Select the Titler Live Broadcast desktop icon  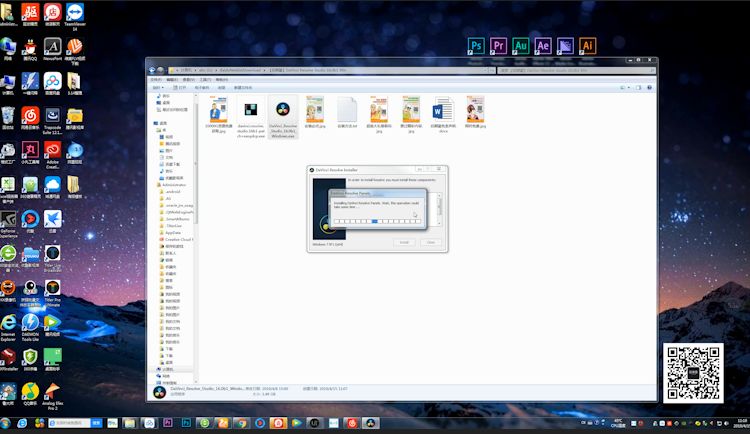pos(53,258)
